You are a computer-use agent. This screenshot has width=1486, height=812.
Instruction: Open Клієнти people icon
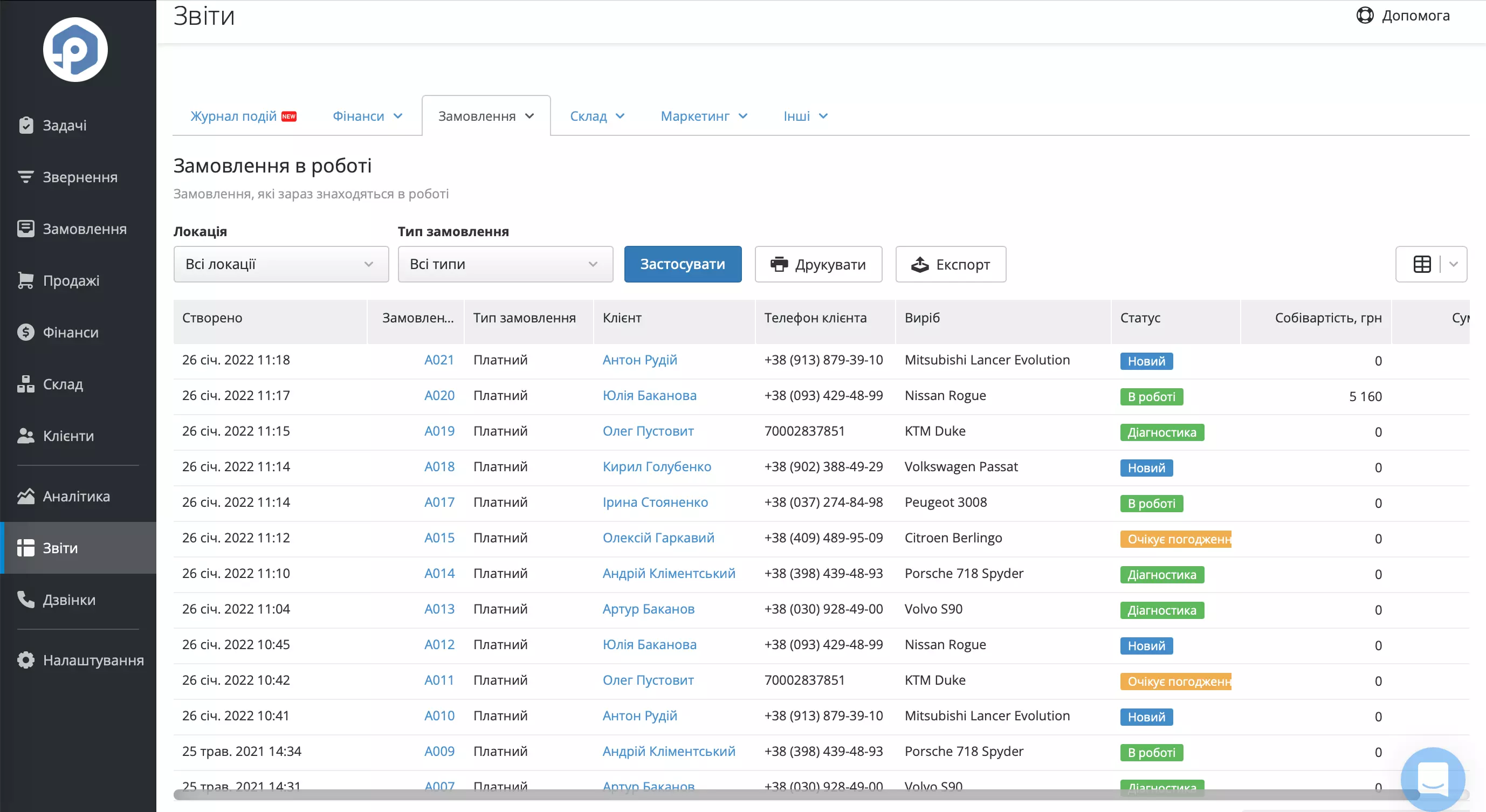[x=26, y=436]
